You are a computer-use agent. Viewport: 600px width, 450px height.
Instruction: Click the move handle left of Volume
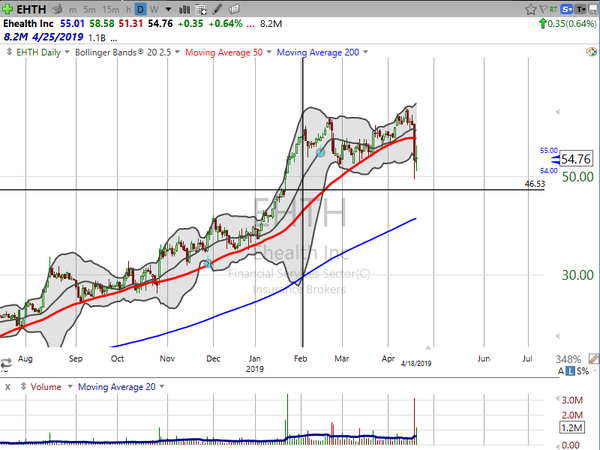23,386
